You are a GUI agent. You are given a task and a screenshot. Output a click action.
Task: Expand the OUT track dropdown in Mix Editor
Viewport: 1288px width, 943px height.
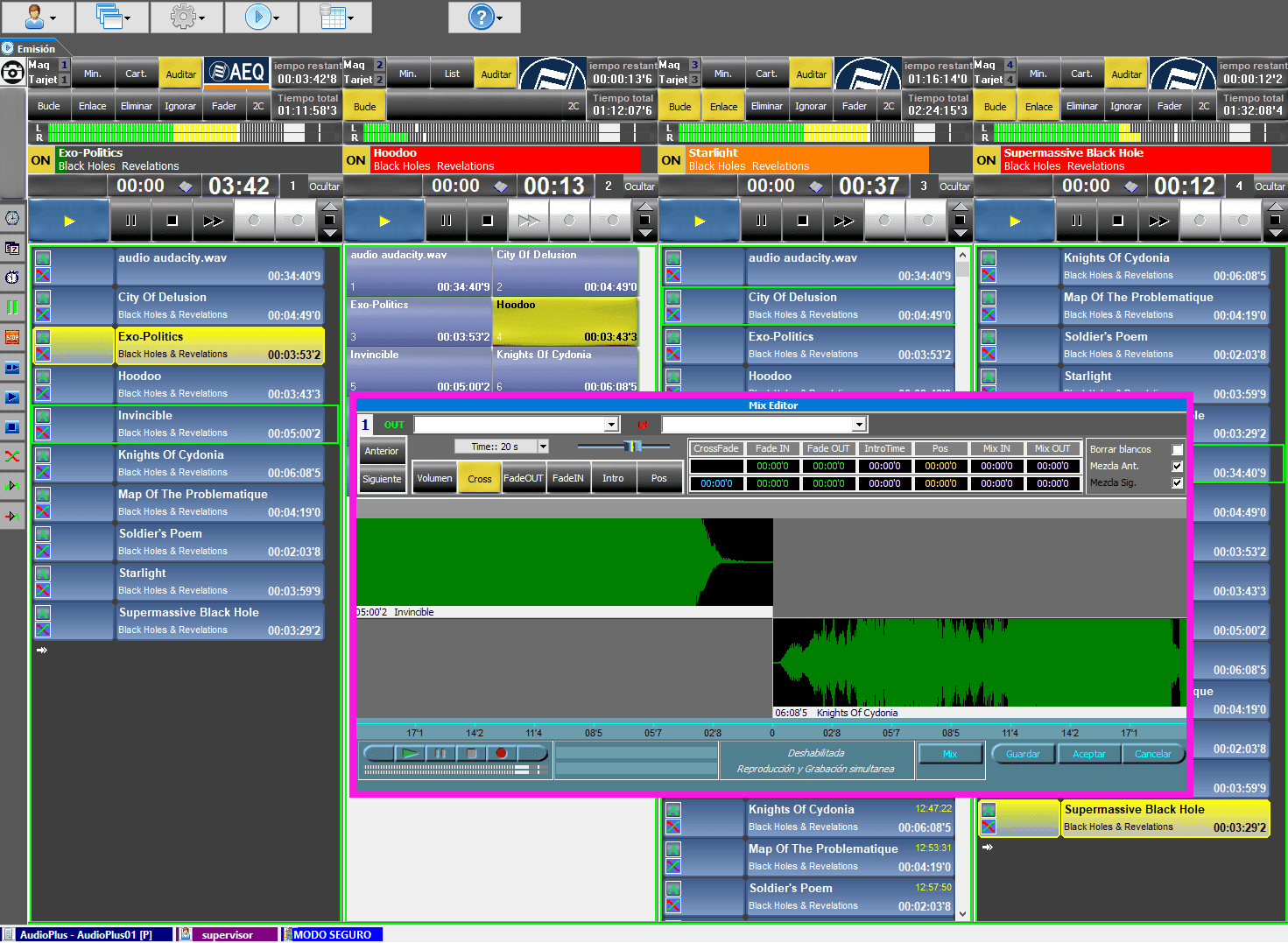pos(611,425)
